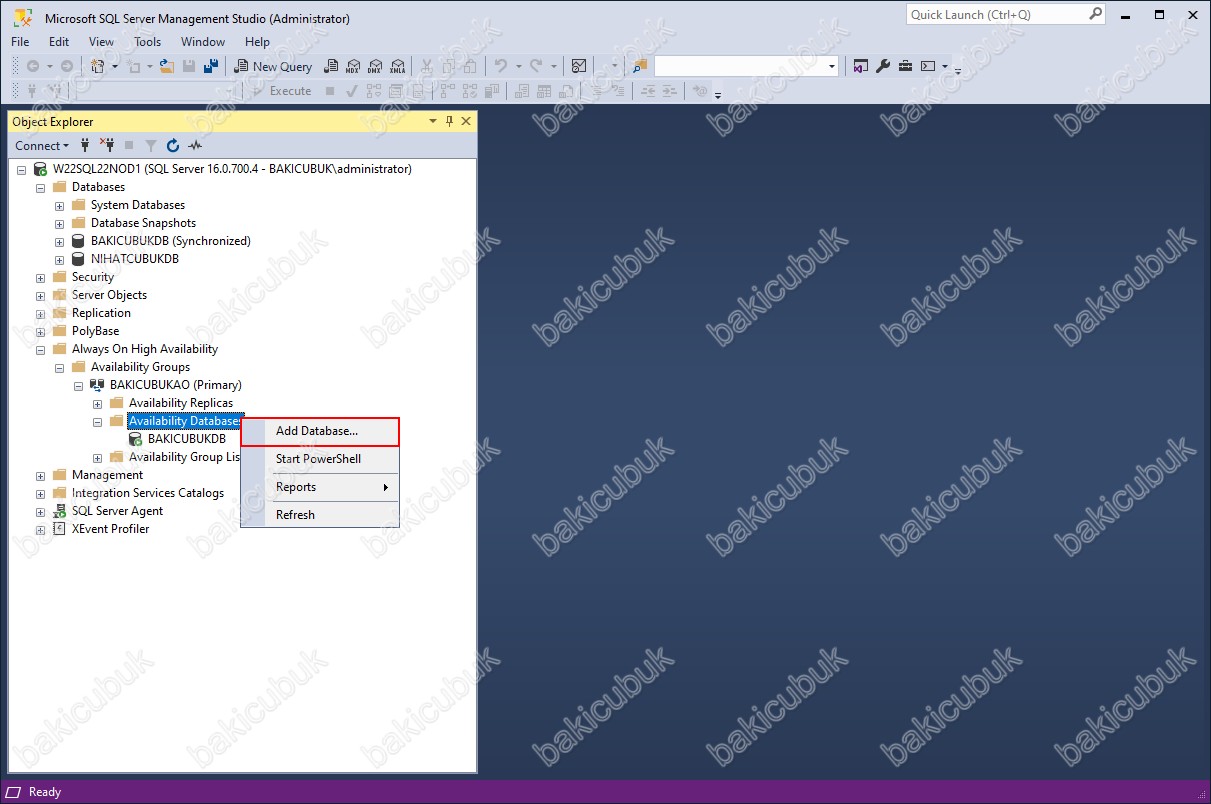Select the XEvent Profiler node
Viewport: 1211px width, 804px height.
coord(110,529)
